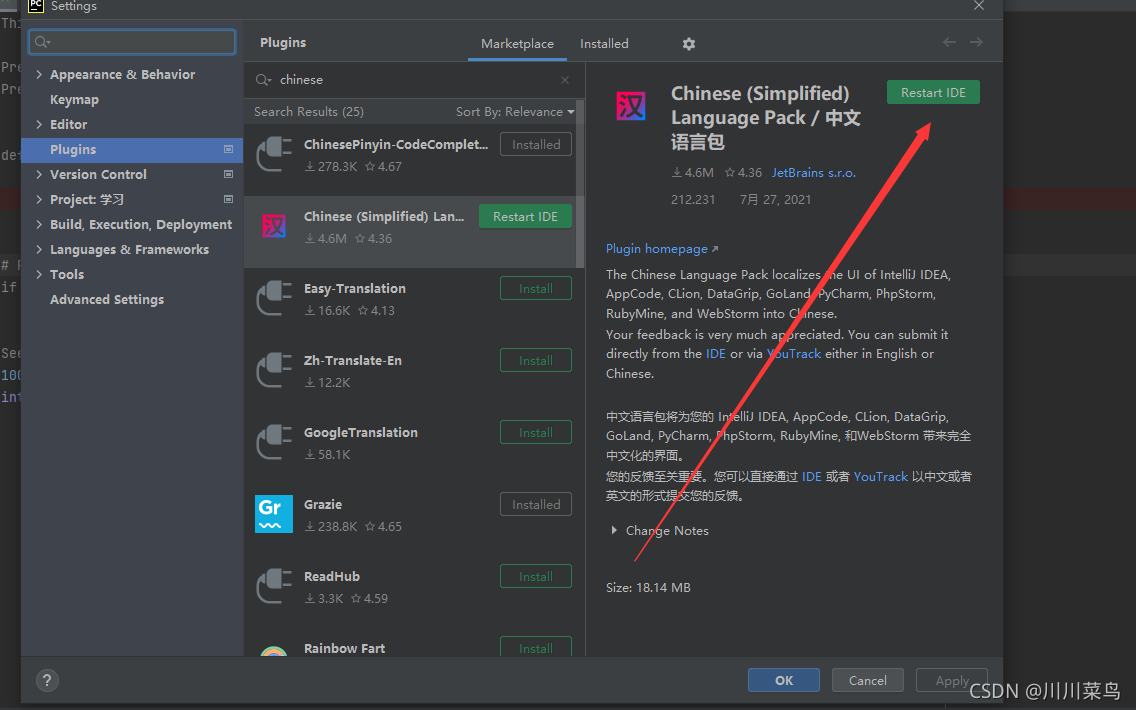
Task: Click the GoogleTranslation plugin icon
Action: [274, 442]
